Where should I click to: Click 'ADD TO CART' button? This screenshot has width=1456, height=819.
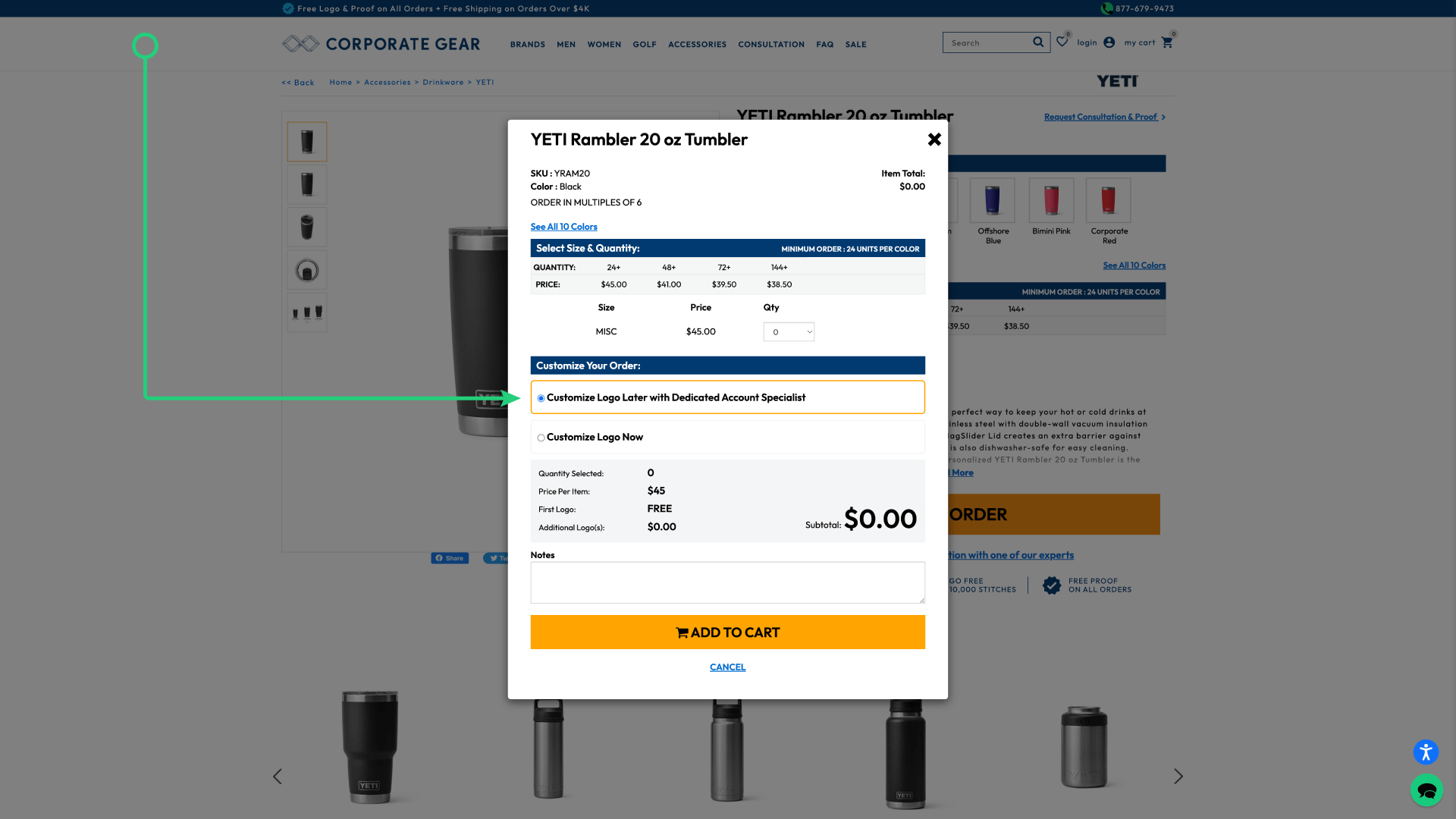(x=727, y=632)
